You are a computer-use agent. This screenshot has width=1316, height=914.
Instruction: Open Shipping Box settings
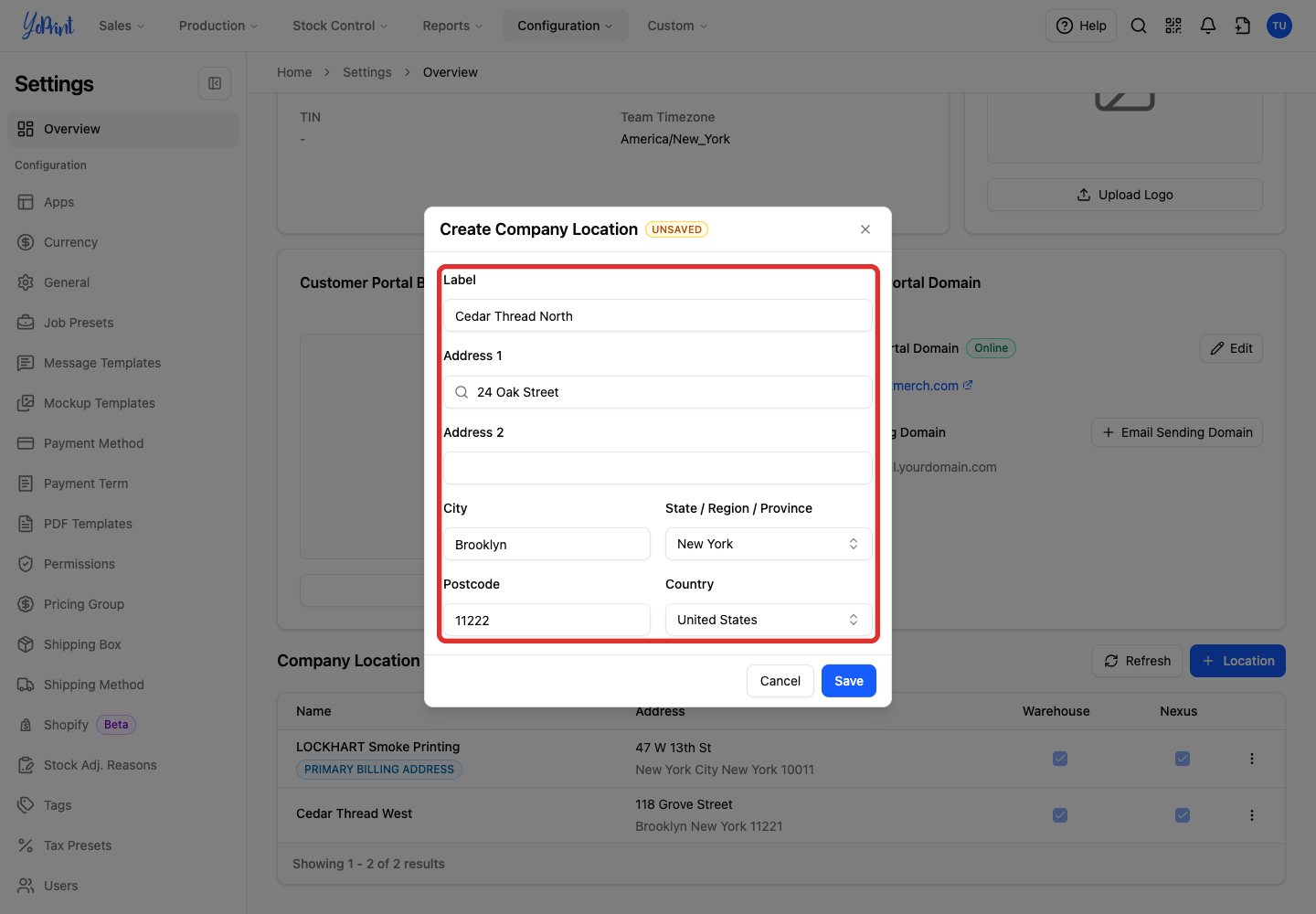(x=122, y=644)
